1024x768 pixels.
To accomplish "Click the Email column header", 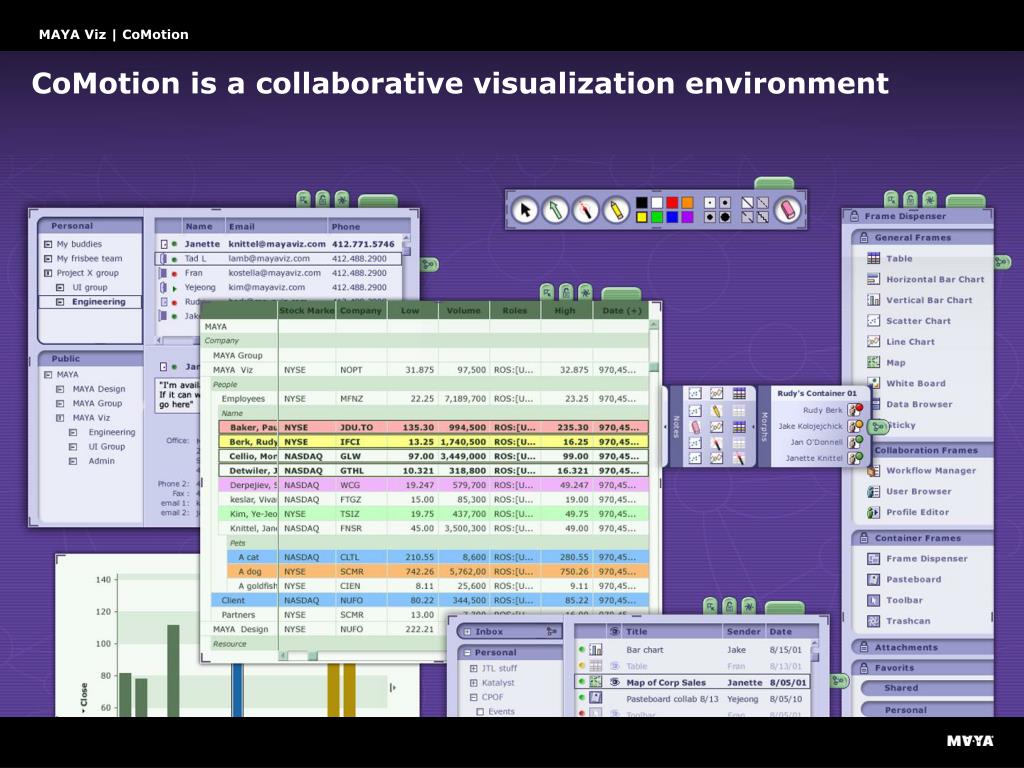I will pyautogui.click(x=275, y=227).
